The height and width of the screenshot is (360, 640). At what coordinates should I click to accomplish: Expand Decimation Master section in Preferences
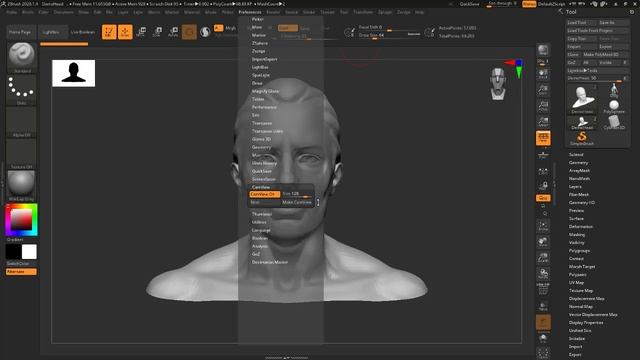(270, 262)
